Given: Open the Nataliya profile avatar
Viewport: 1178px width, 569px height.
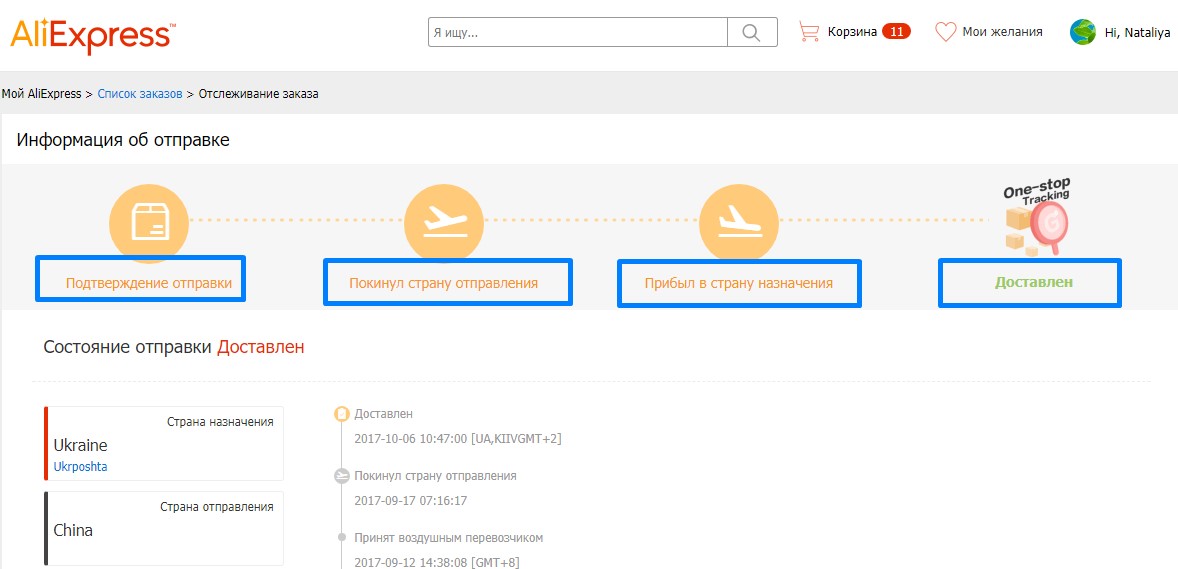Looking at the screenshot, I should click(1083, 32).
